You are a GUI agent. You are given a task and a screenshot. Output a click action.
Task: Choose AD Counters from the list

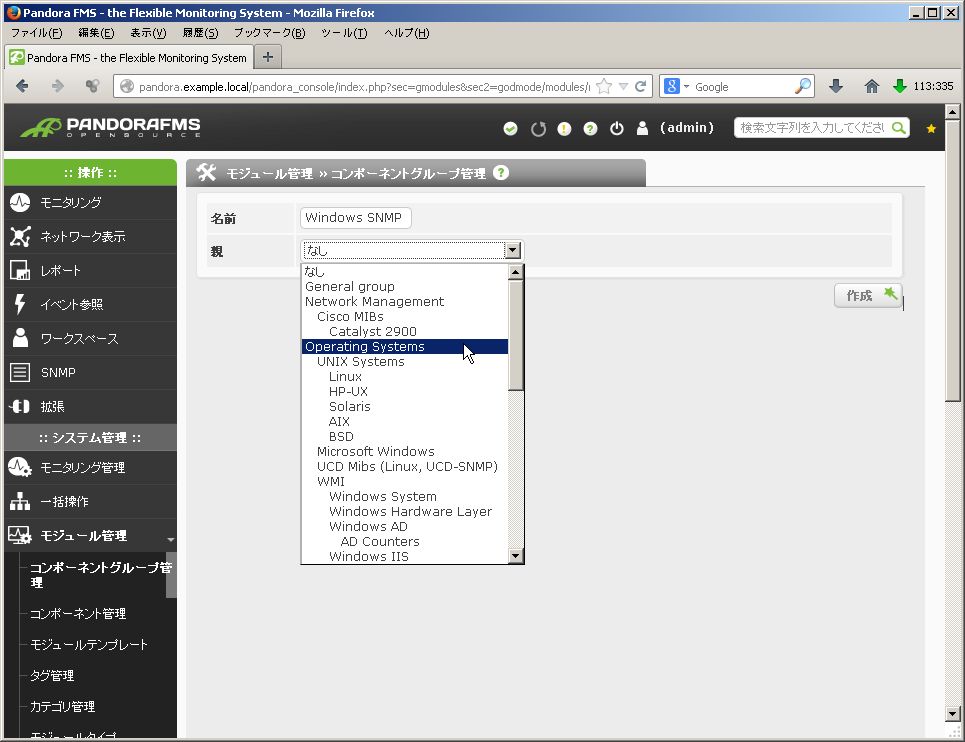point(405,541)
